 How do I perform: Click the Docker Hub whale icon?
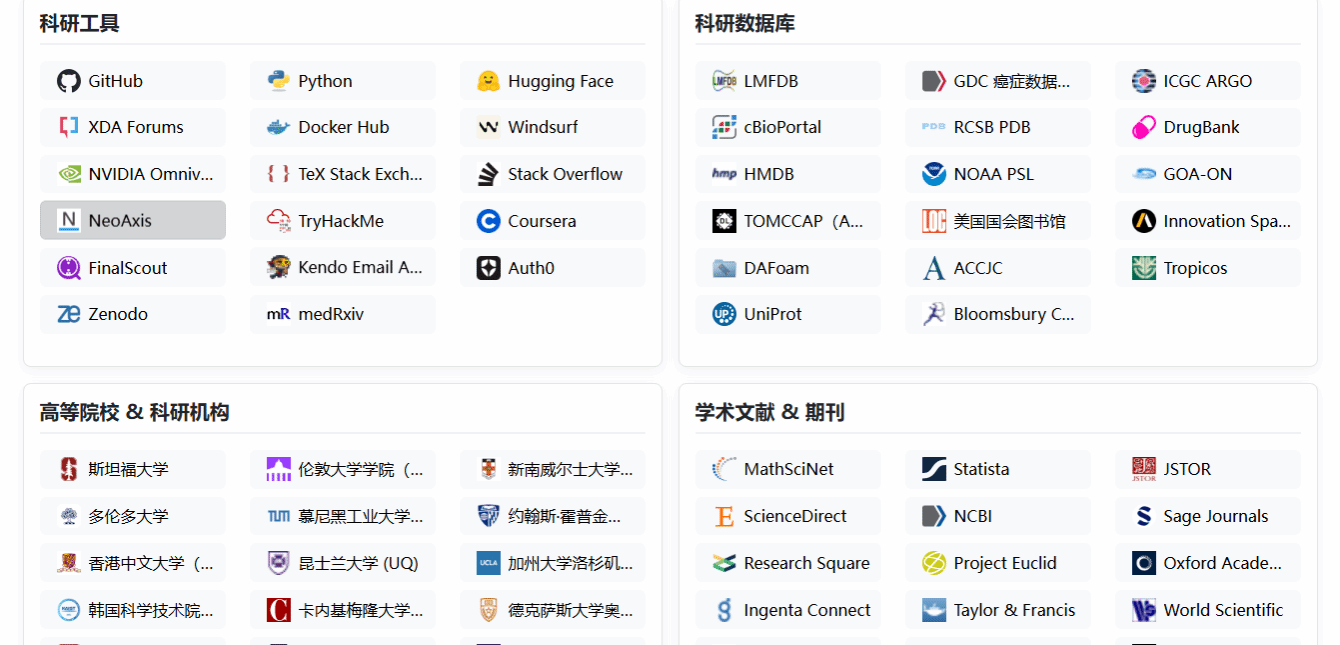(x=279, y=127)
